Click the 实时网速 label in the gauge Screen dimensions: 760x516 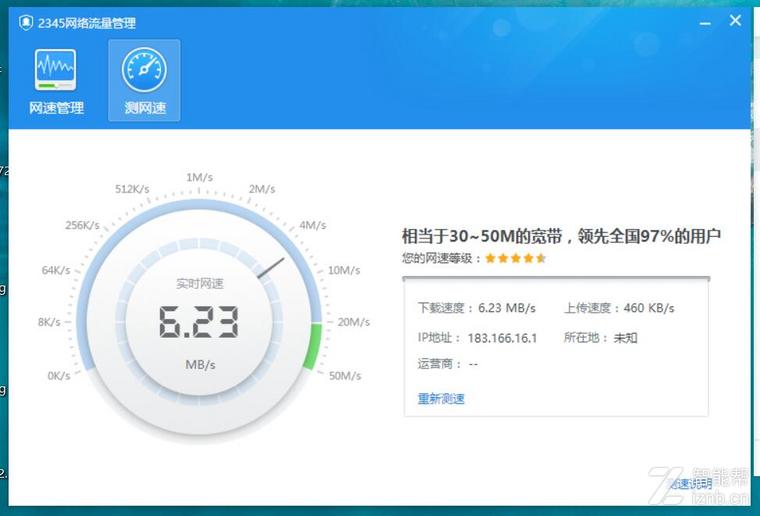[x=200, y=283]
